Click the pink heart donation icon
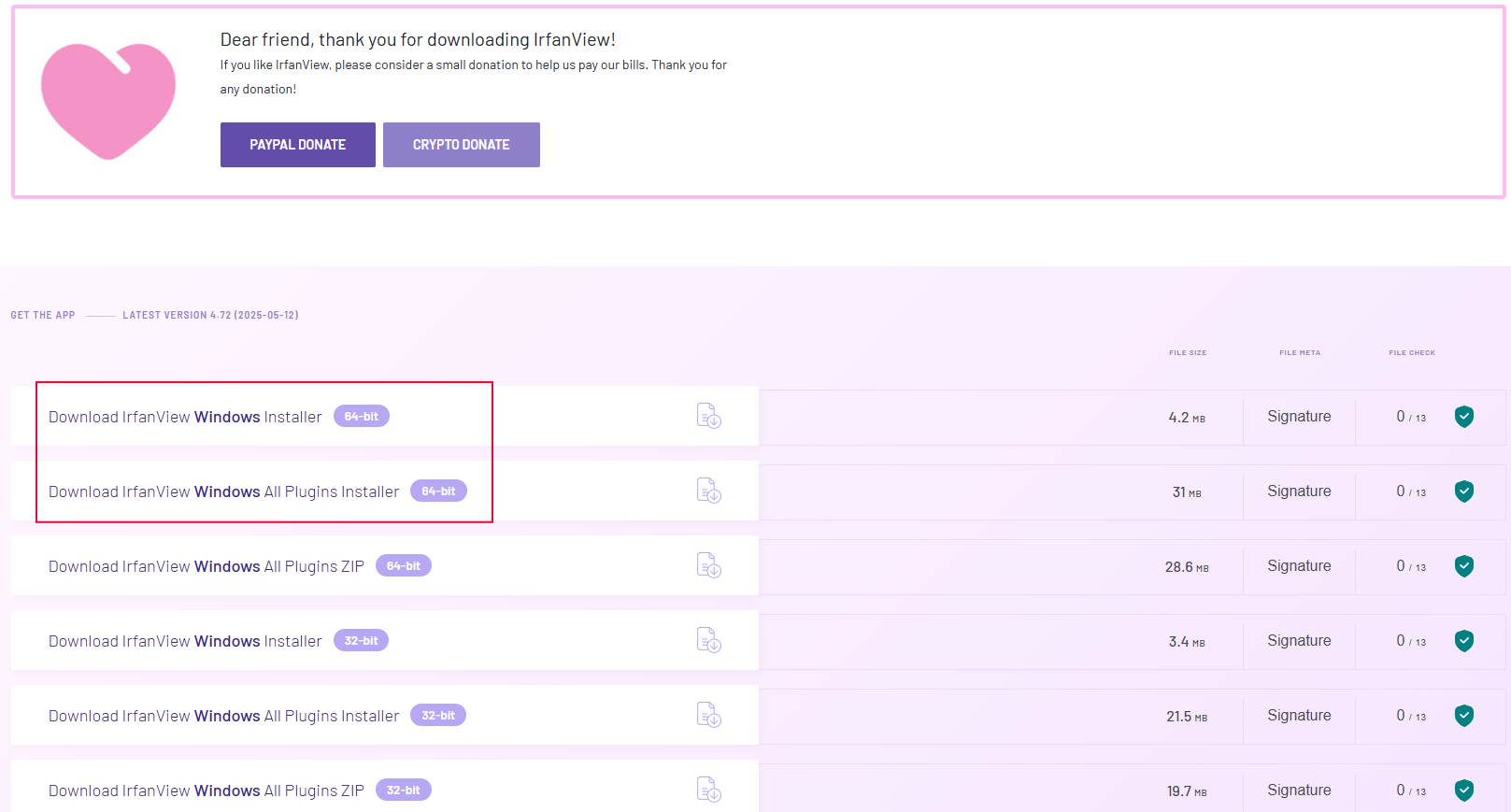This screenshot has width=1511, height=812. click(108, 101)
